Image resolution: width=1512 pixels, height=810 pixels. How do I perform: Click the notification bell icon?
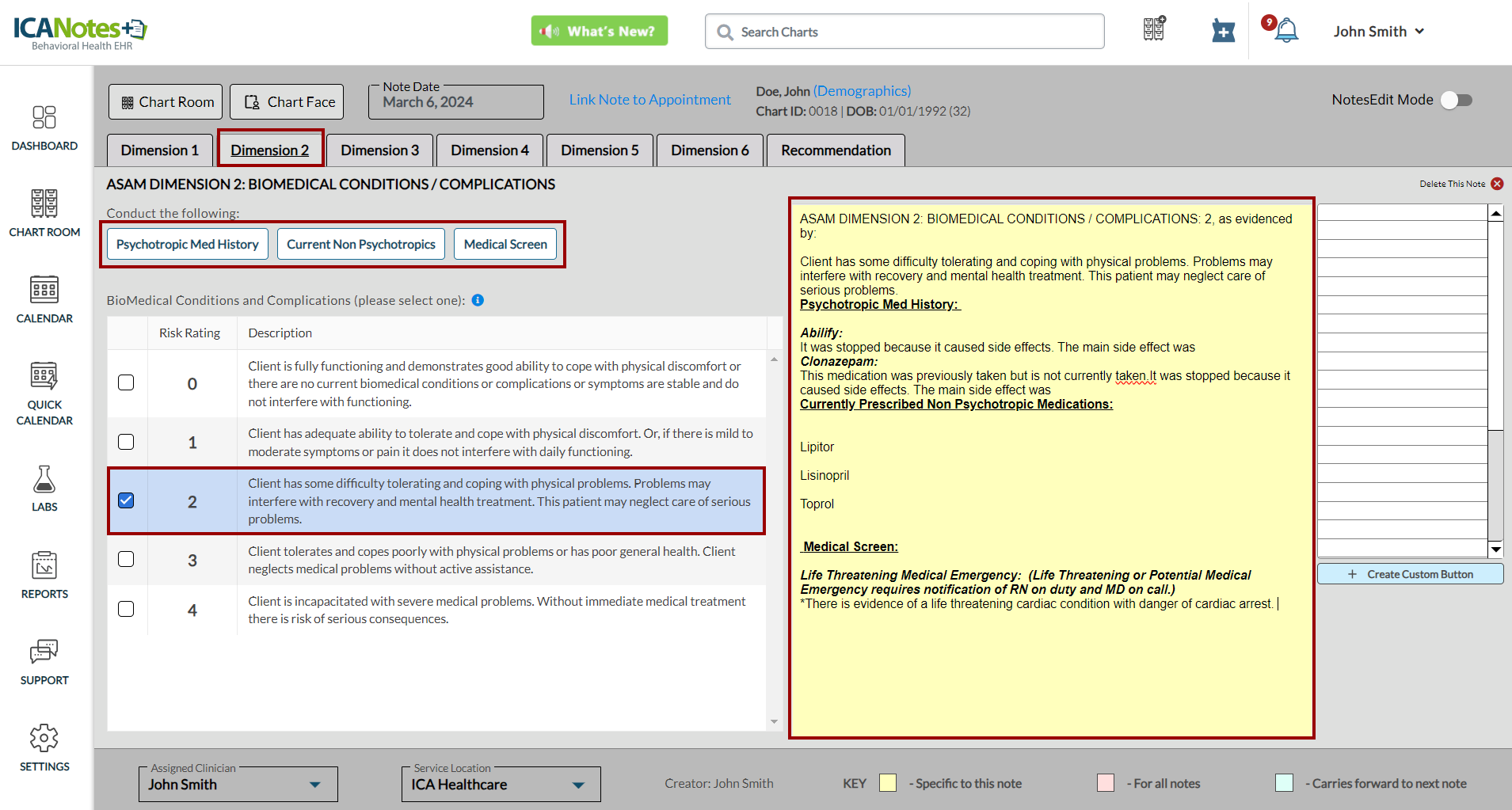click(1286, 31)
